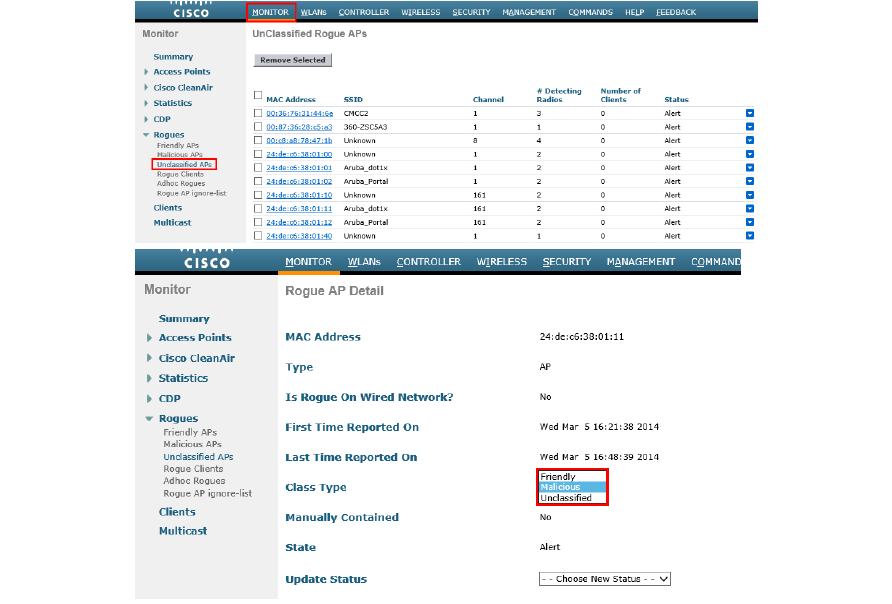
Task: Select the checkbox for the 360-ZSC5A3 row
Action: (x=258, y=127)
